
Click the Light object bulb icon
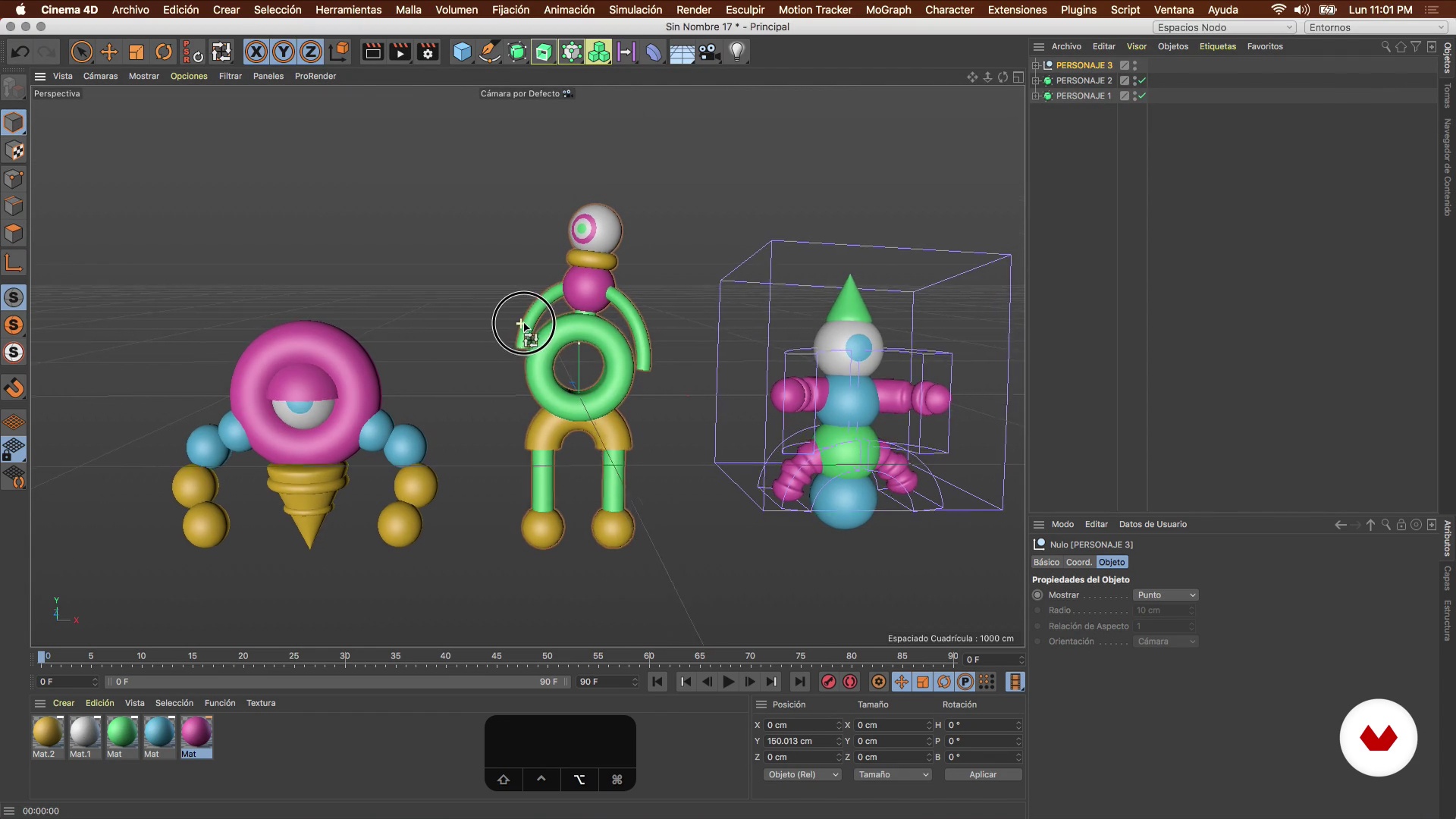pyautogui.click(x=737, y=52)
